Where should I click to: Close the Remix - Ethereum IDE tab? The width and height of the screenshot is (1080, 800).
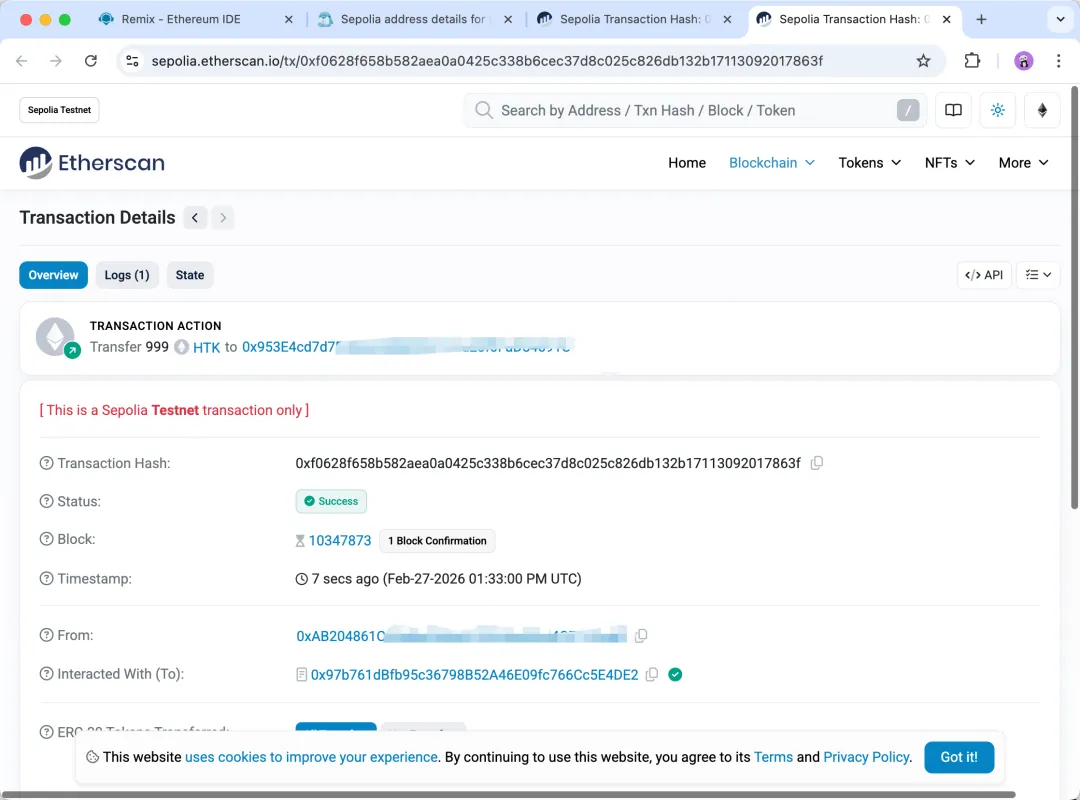(x=289, y=19)
